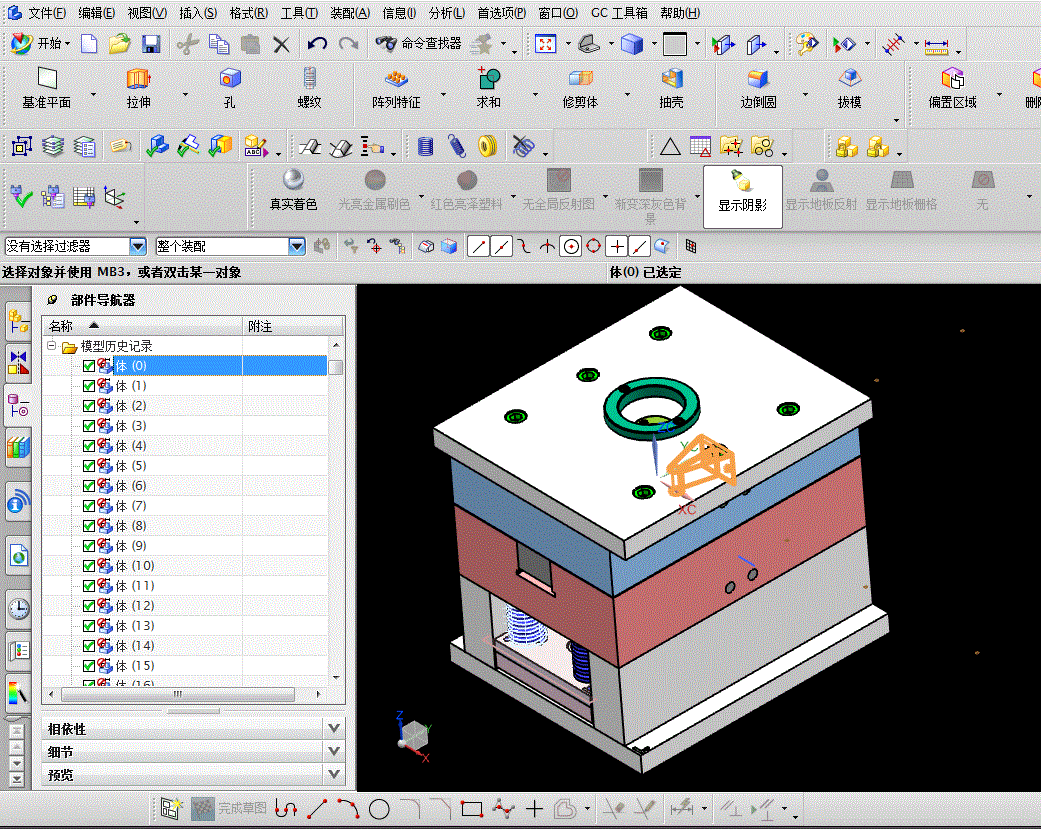The width and height of the screenshot is (1041, 829).
Task: Click the 显示阴影 button
Action: click(742, 196)
